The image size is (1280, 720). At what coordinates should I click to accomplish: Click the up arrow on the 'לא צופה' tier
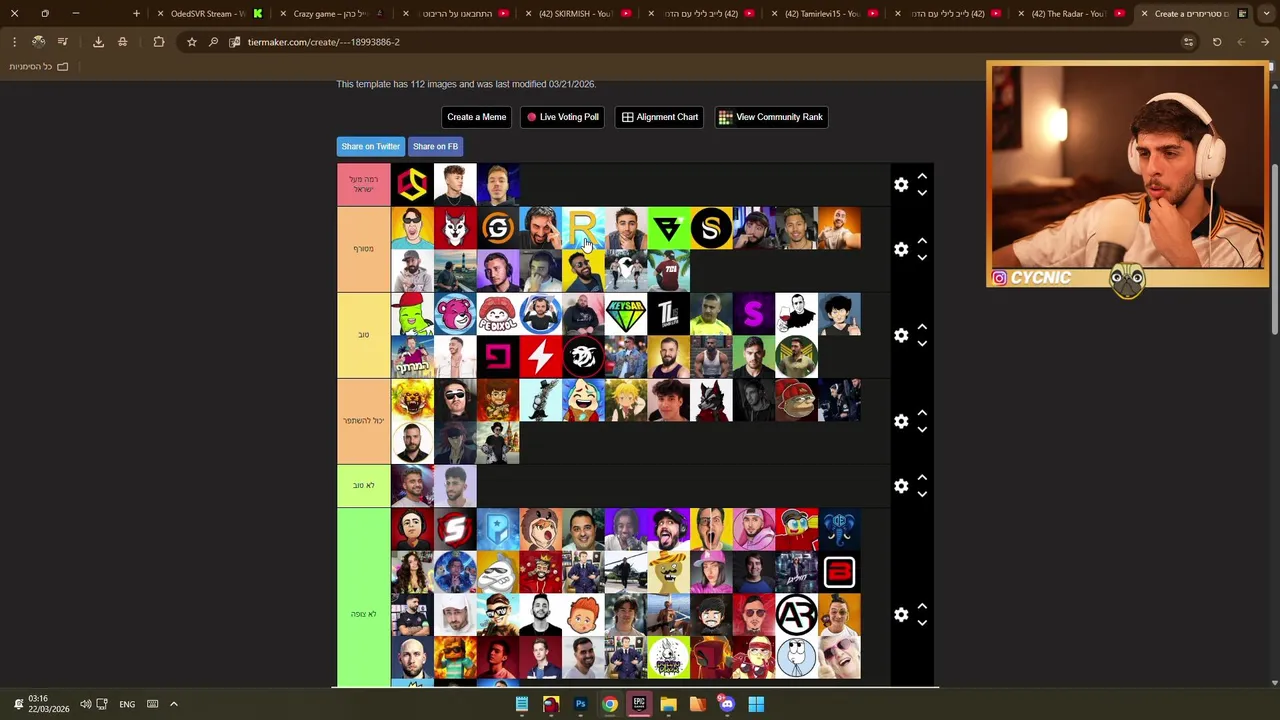[x=922, y=607]
